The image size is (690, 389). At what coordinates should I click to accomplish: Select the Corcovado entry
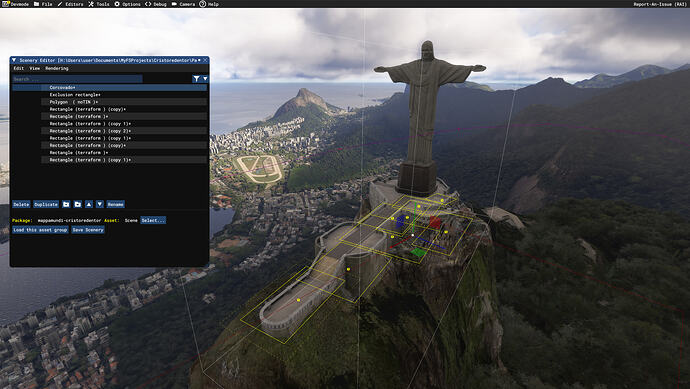[109, 88]
